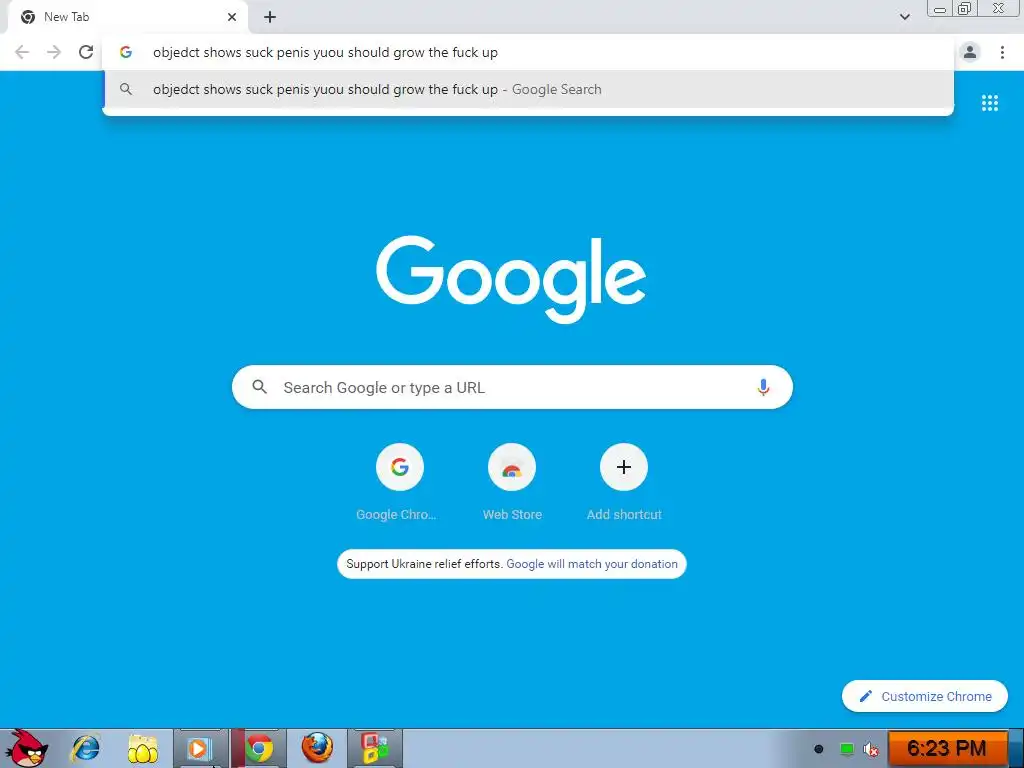Select the Google Search autocomplete suggestion

[528, 89]
